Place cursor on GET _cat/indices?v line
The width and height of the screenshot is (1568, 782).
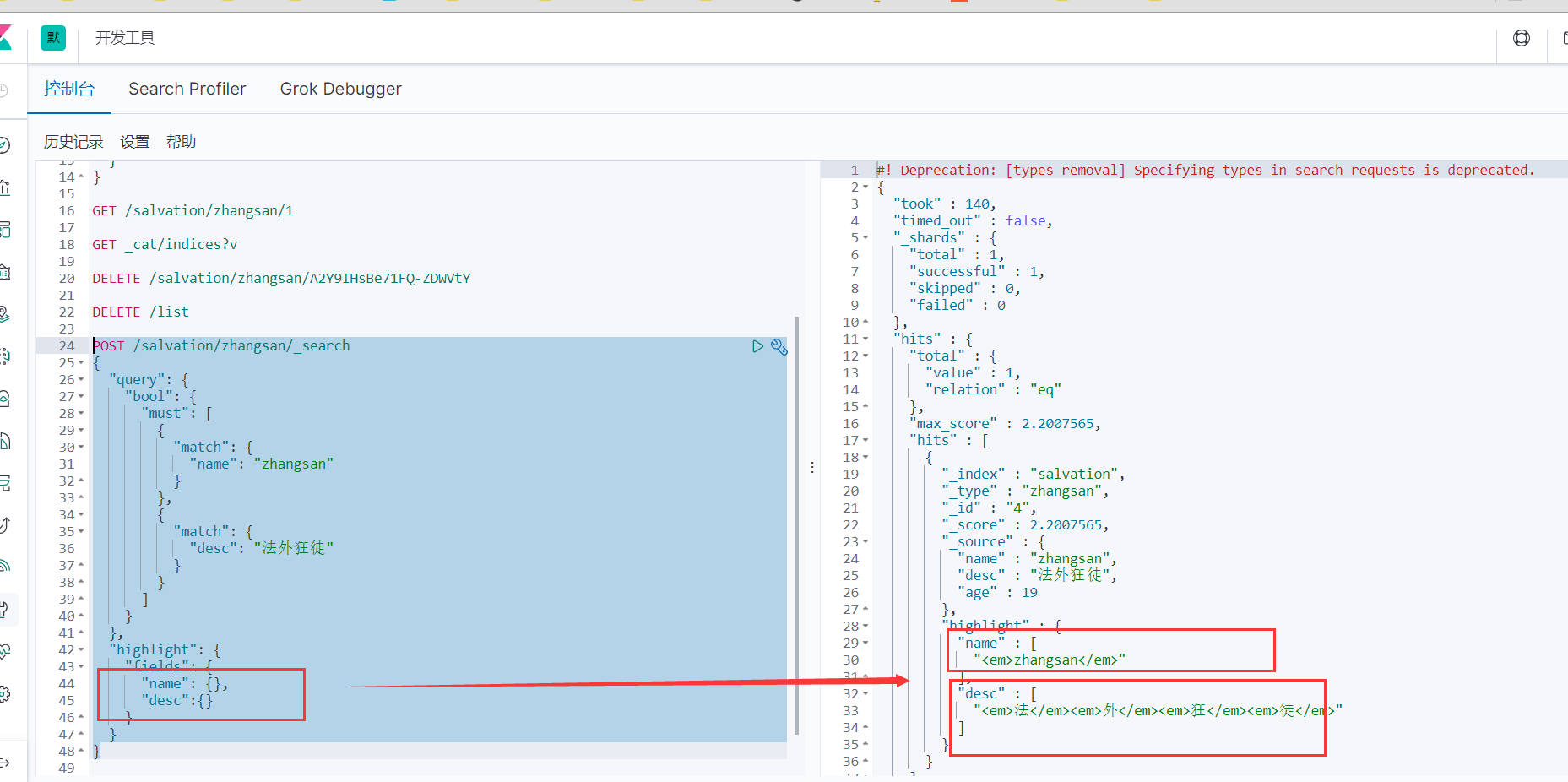[165, 245]
